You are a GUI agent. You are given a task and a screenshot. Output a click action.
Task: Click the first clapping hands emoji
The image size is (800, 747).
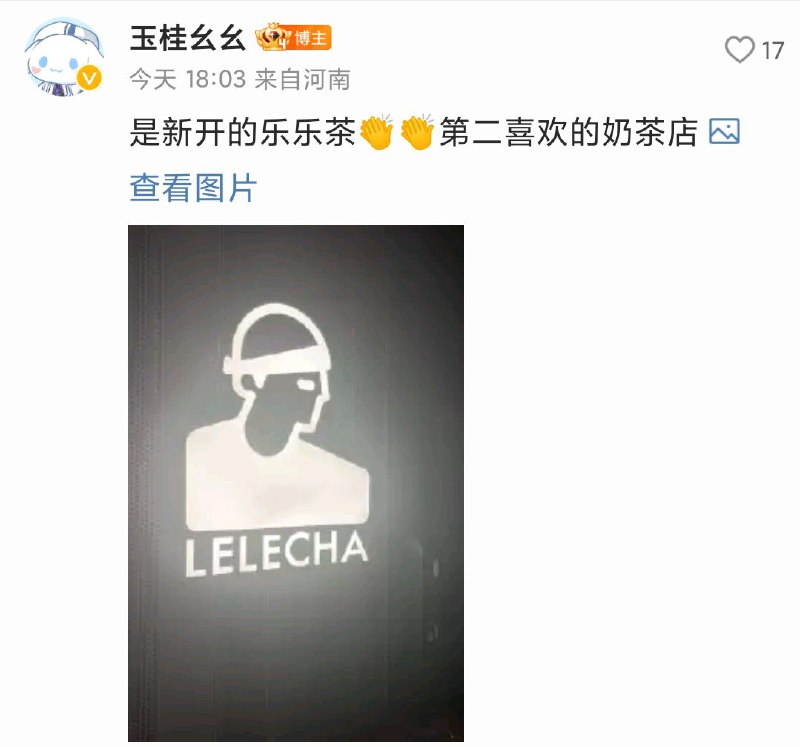[x=377, y=132]
